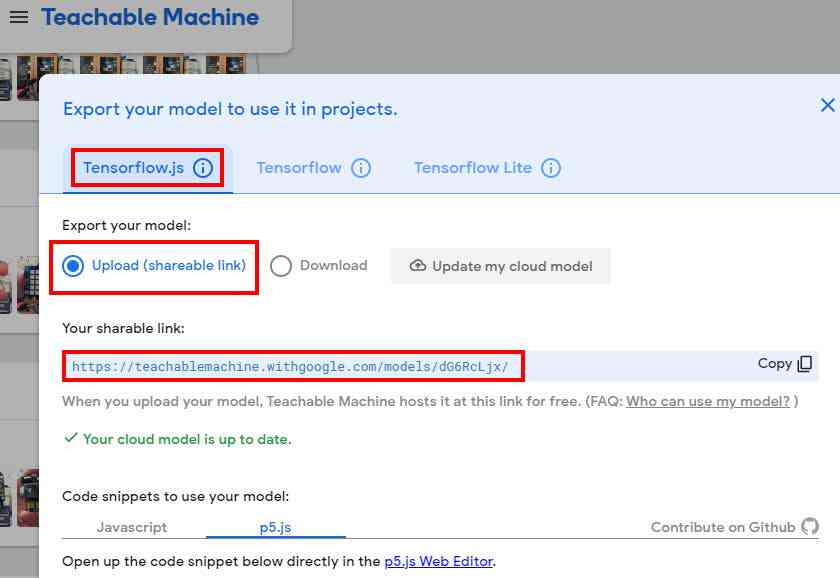Open the p5.js Web Editor link
This screenshot has width=840, height=578.
point(439,561)
